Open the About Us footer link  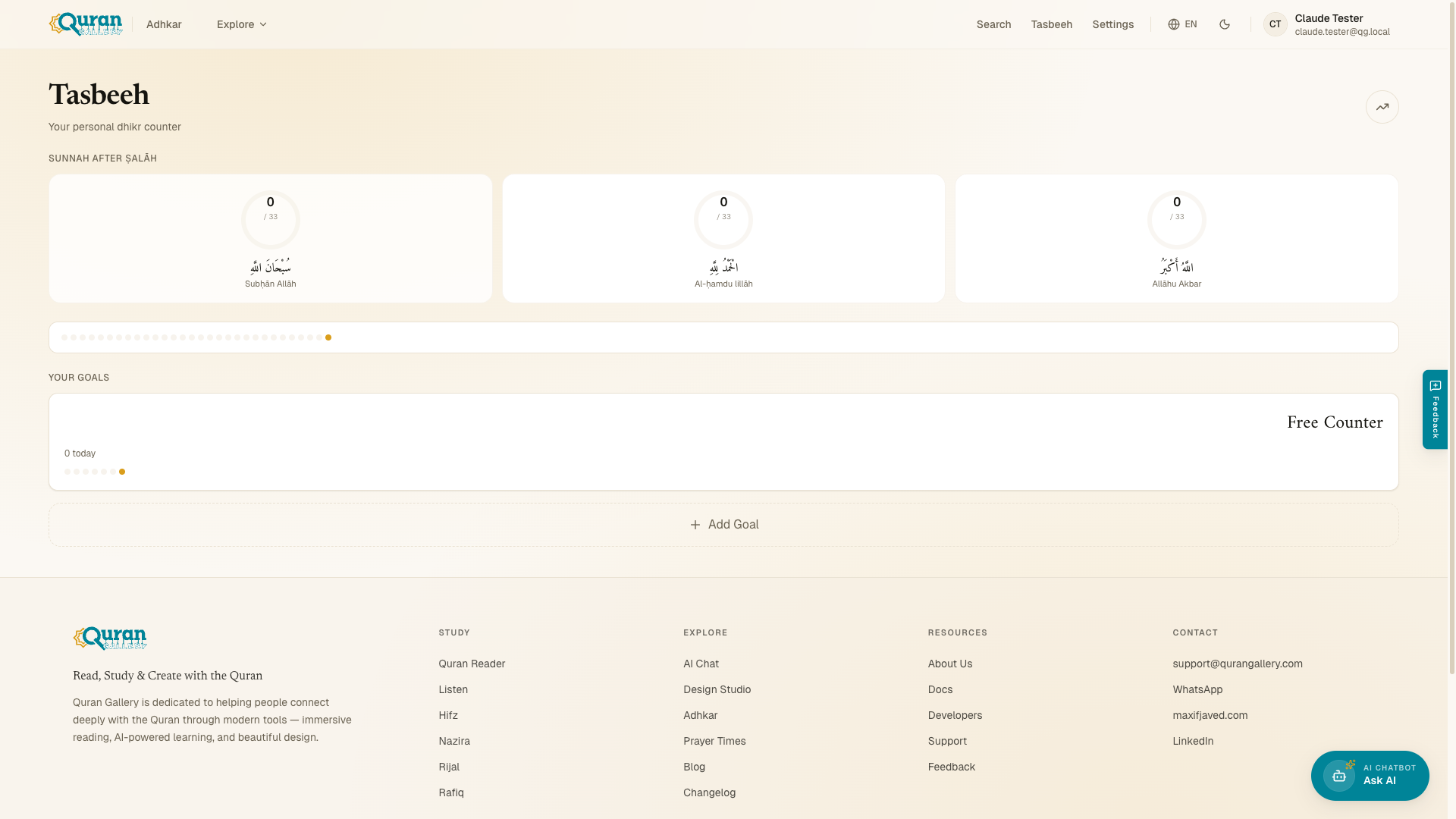coord(950,664)
